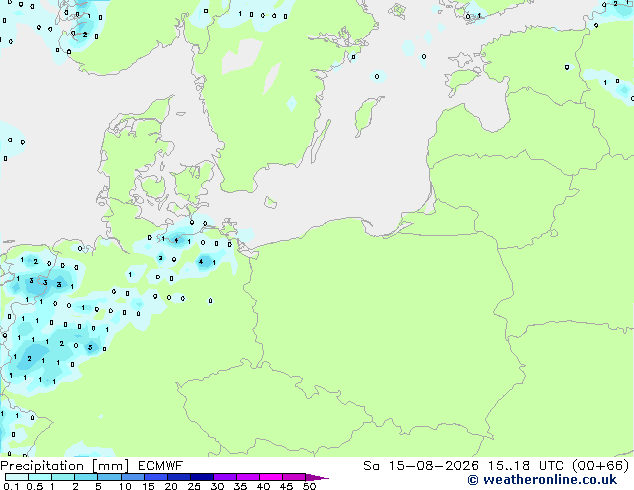Click the legend value '40'
Image resolution: width=634 pixels, height=490 pixels.
263,486
